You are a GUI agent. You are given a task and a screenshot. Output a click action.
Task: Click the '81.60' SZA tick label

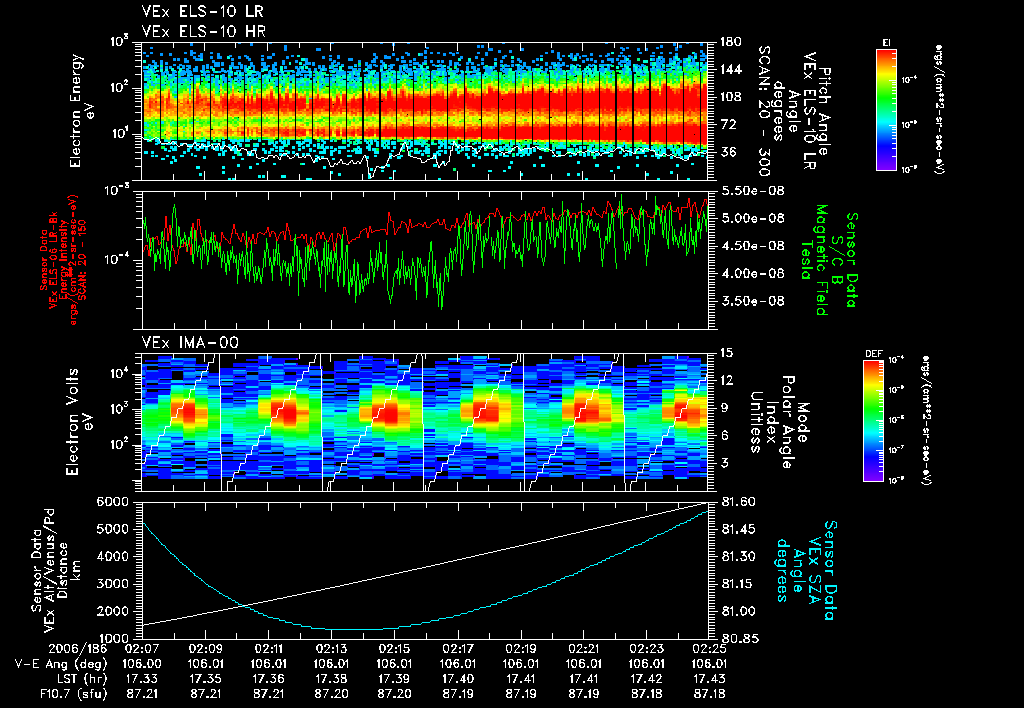click(x=739, y=502)
